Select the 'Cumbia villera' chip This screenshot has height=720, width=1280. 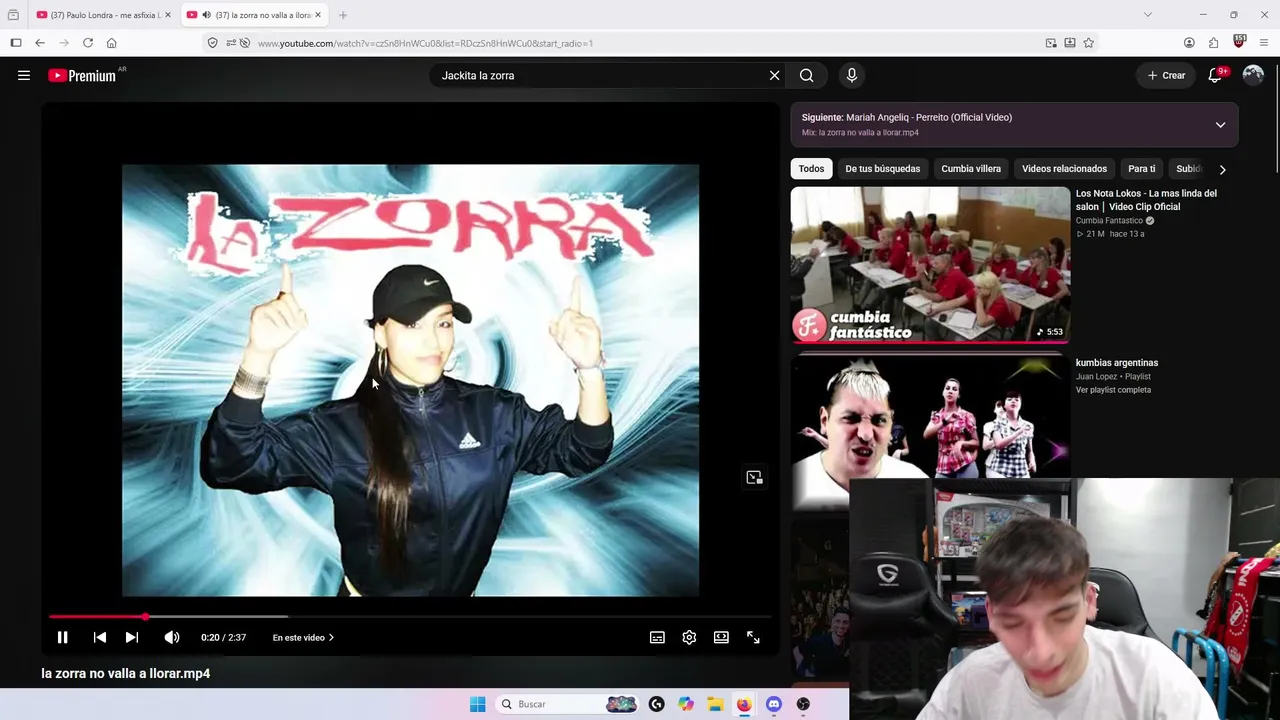(x=971, y=169)
